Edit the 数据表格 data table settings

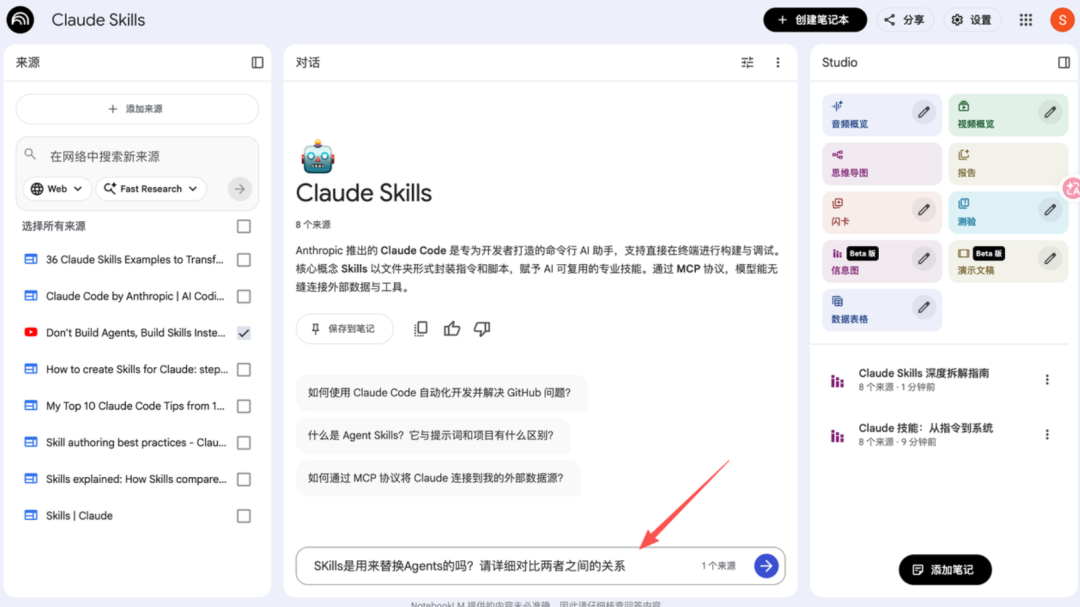[x=924, y=307]
